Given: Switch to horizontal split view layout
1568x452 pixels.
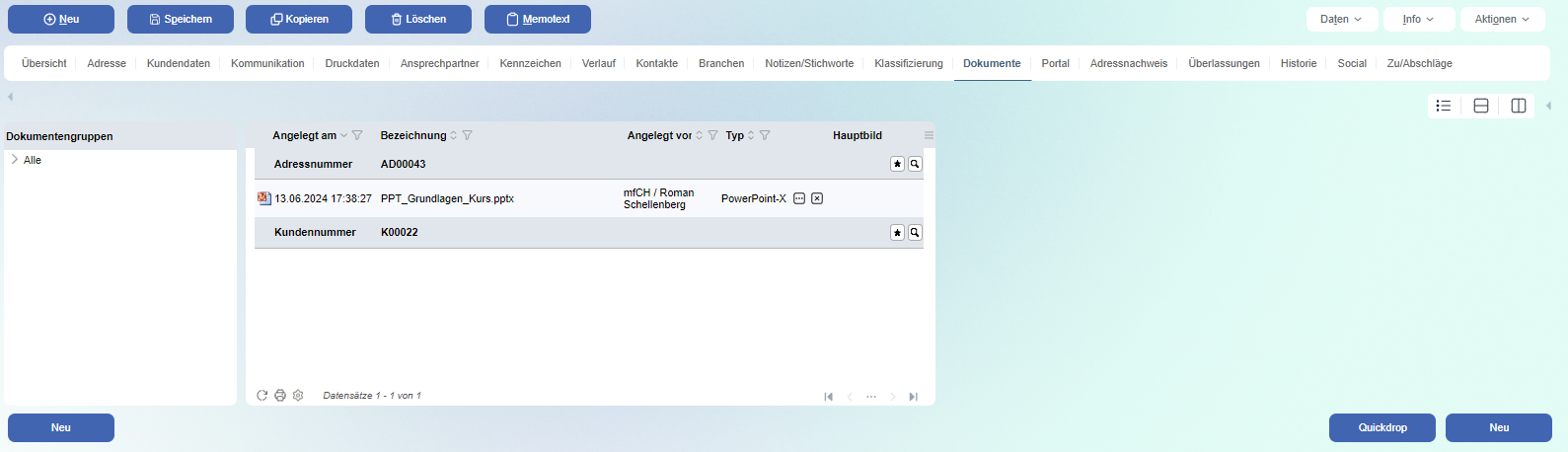Looking at the screenshot, I should click(1481, 106).
